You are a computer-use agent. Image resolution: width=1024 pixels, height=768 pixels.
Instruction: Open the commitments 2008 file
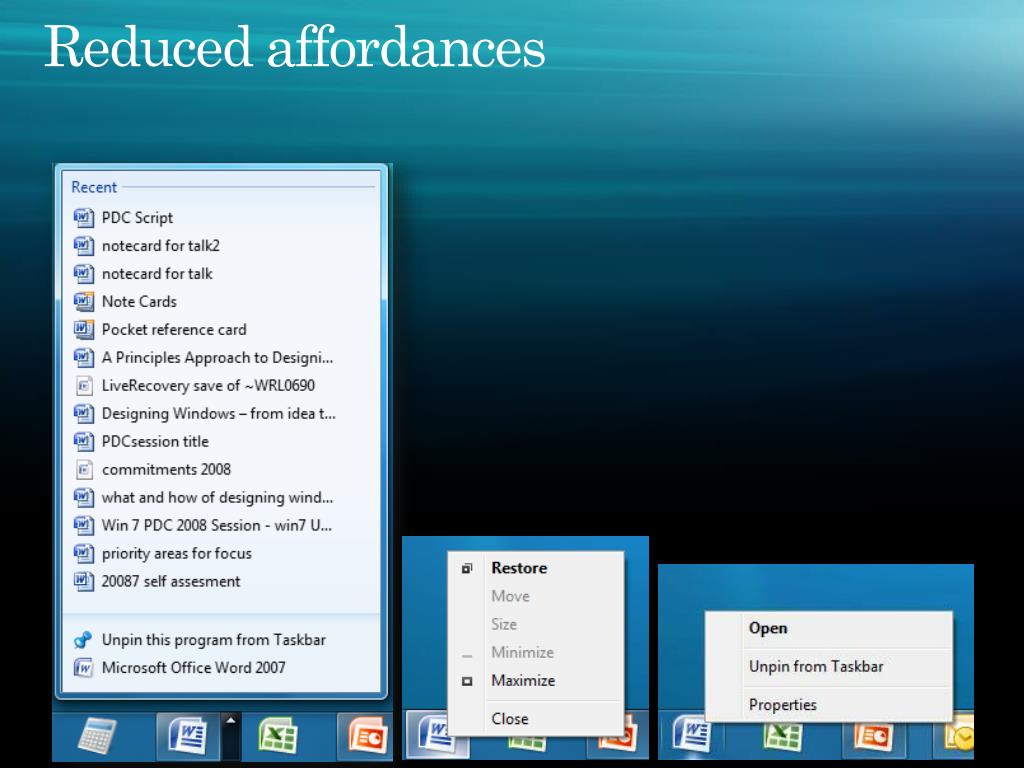coord(221,470)
